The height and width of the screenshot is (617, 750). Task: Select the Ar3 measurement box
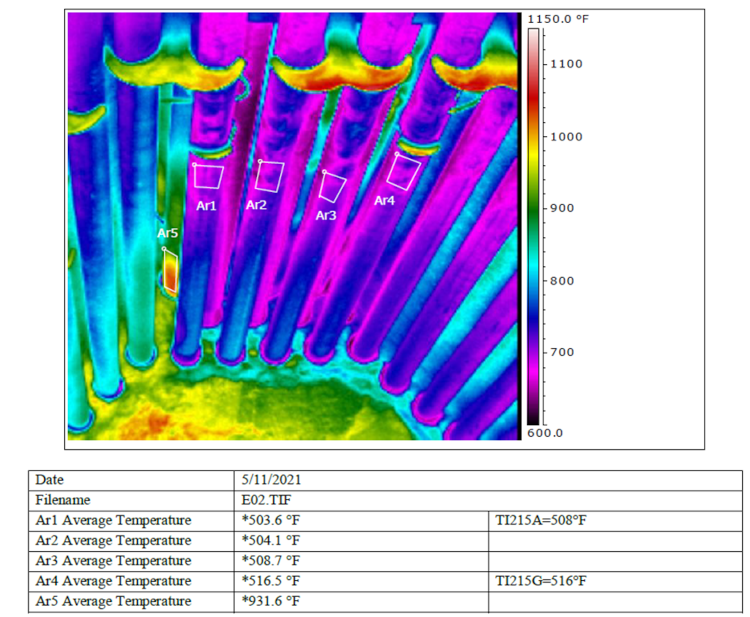(x=333, y=188)
